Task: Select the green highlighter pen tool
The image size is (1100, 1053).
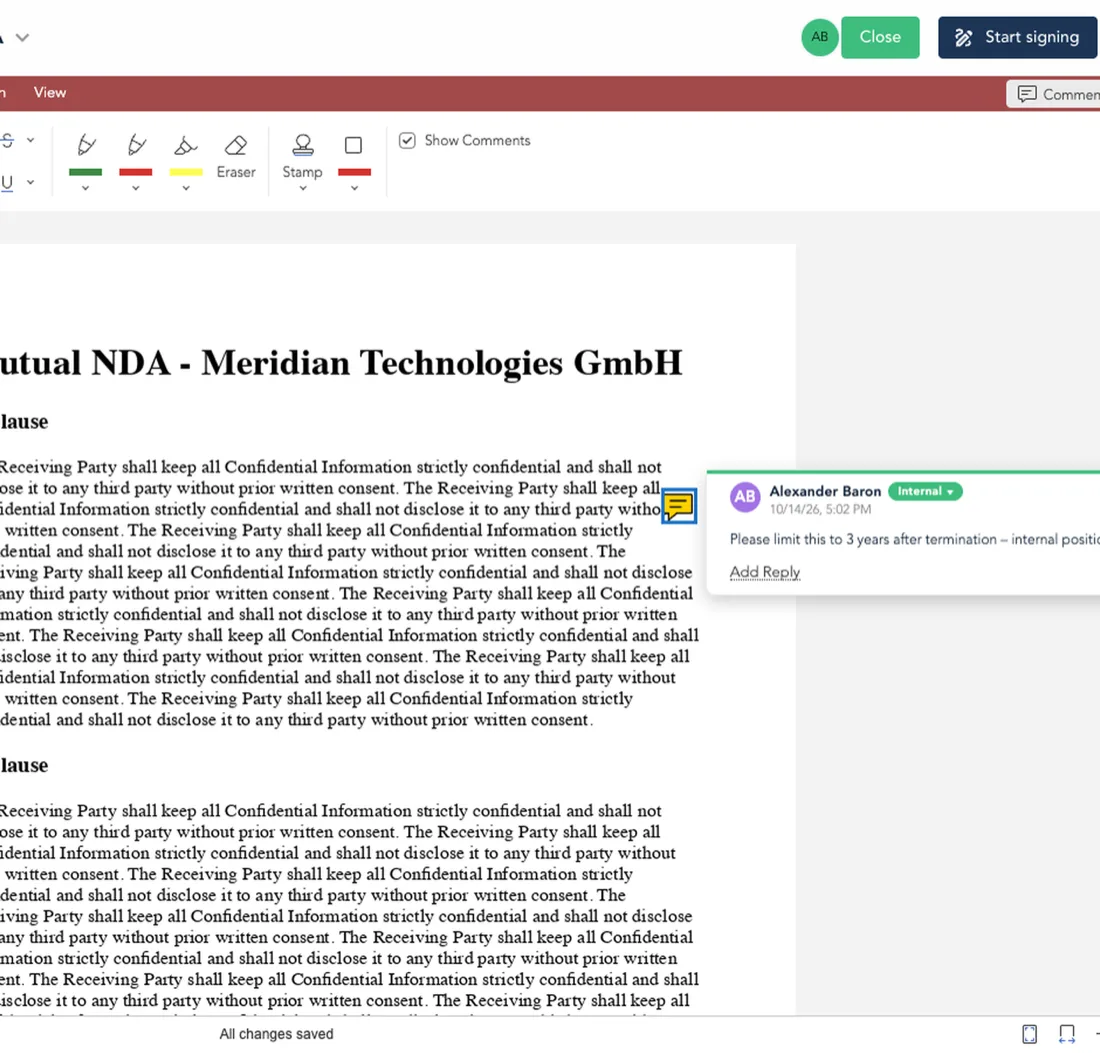Action: [x=86, y=145]
